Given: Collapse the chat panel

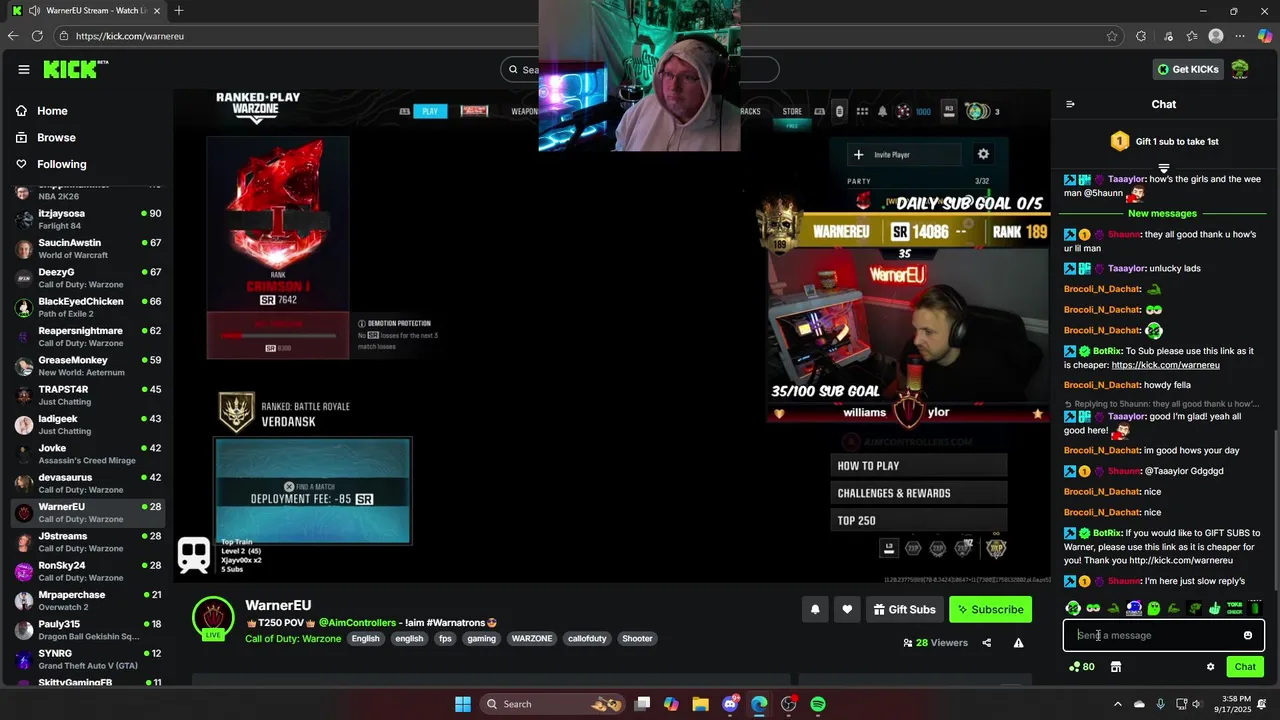Looking at the screenshot, I should 1070,104.
